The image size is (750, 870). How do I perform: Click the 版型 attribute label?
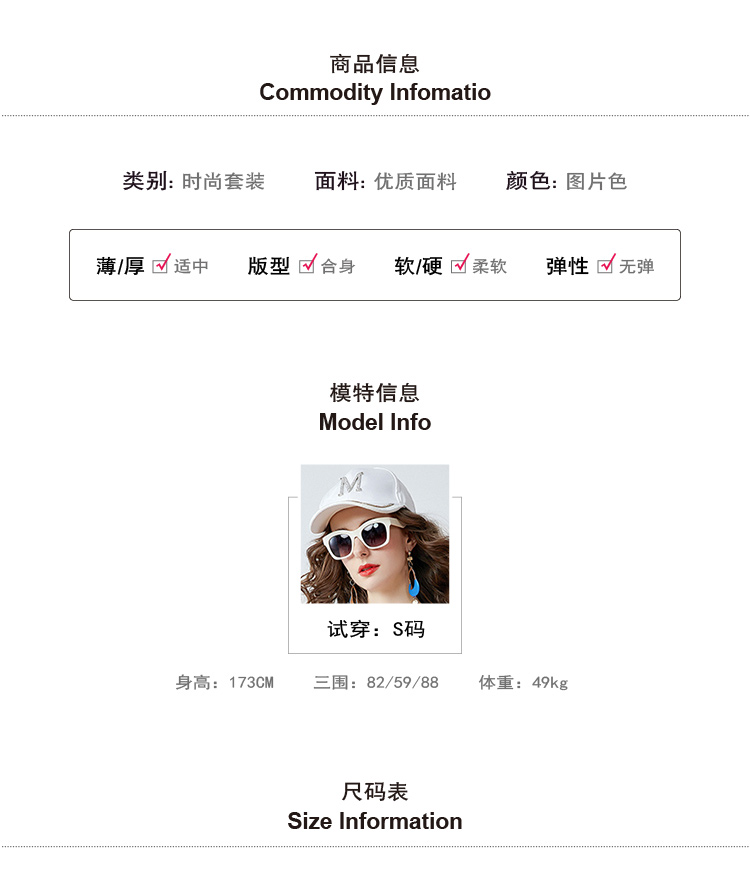[x=269, y=266]
